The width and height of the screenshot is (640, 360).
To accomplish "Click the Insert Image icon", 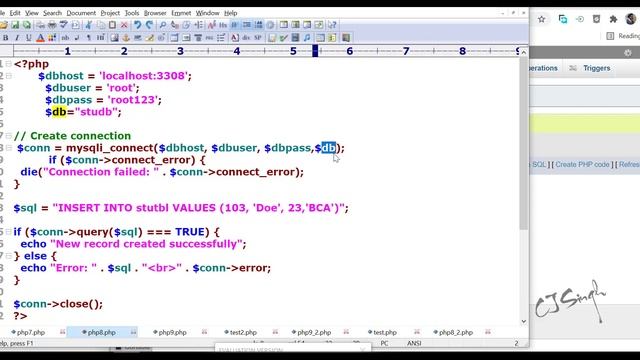I will 114,38.
